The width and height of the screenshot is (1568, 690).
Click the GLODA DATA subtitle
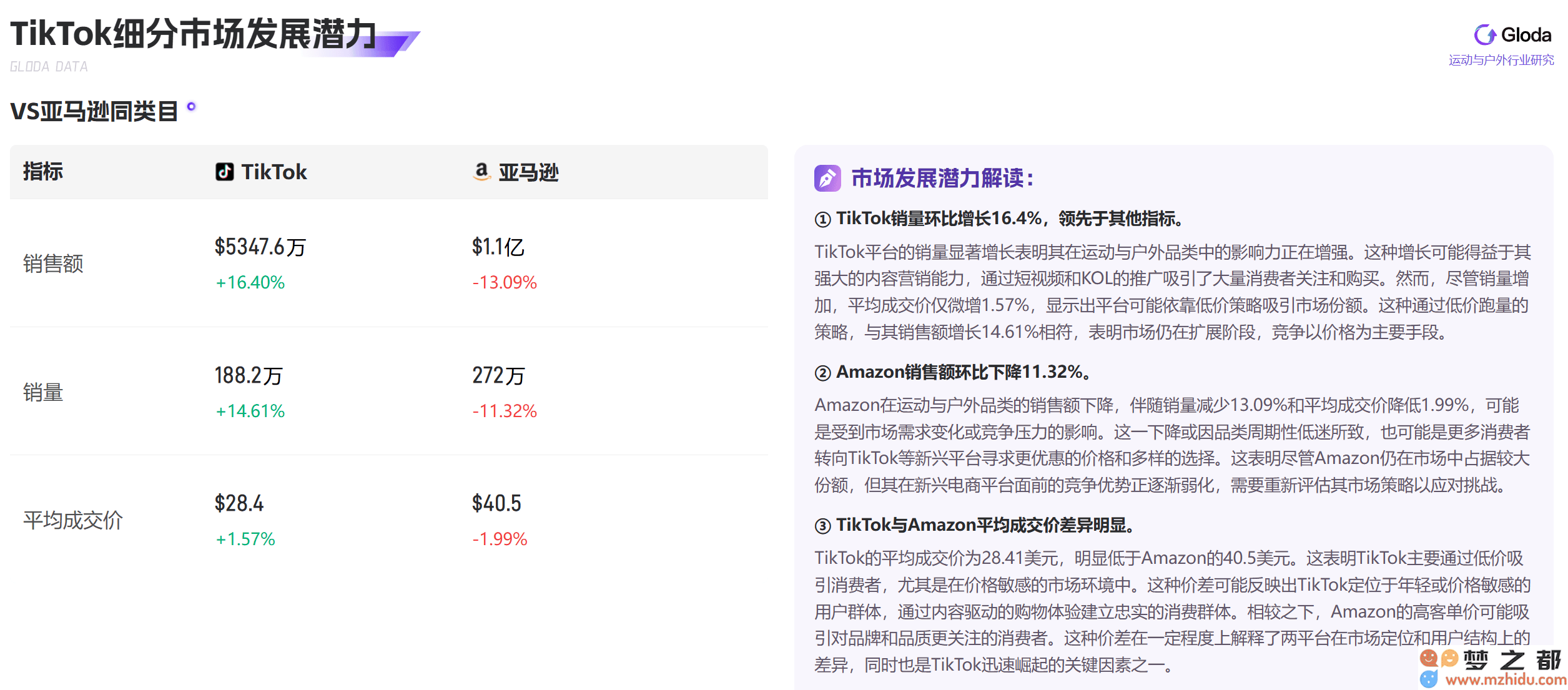[x=49, y=67]
